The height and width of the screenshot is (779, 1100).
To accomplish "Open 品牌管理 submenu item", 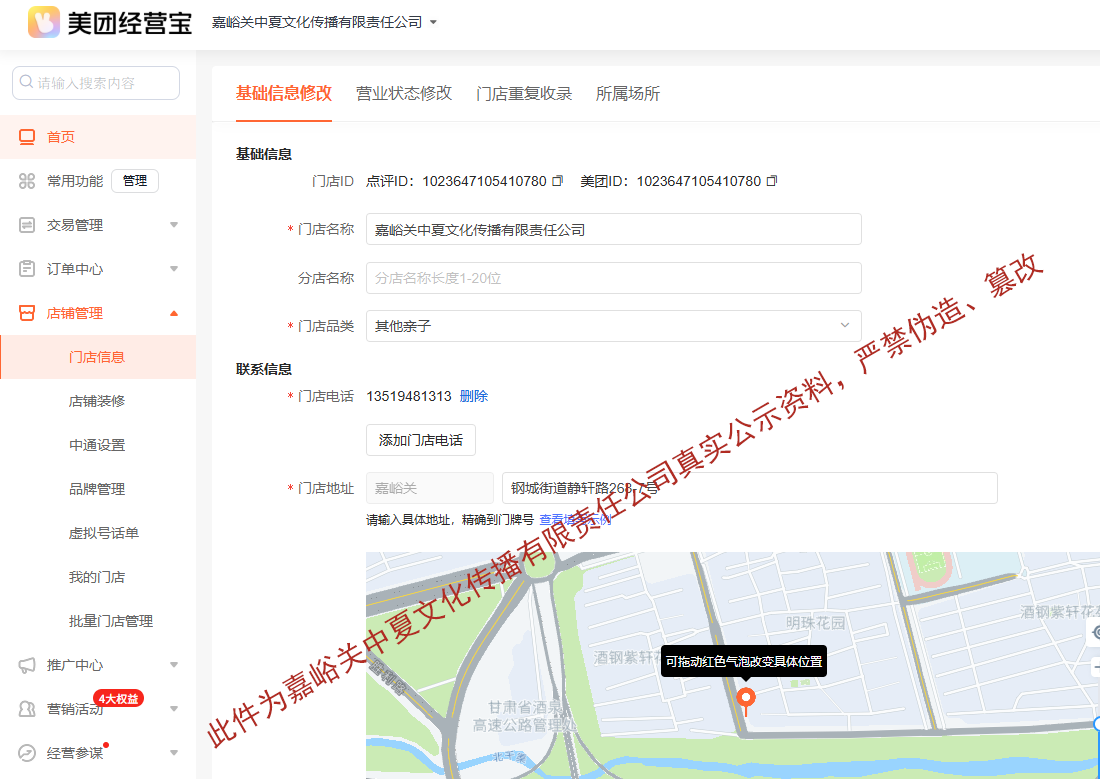I will tap(97, 489).
